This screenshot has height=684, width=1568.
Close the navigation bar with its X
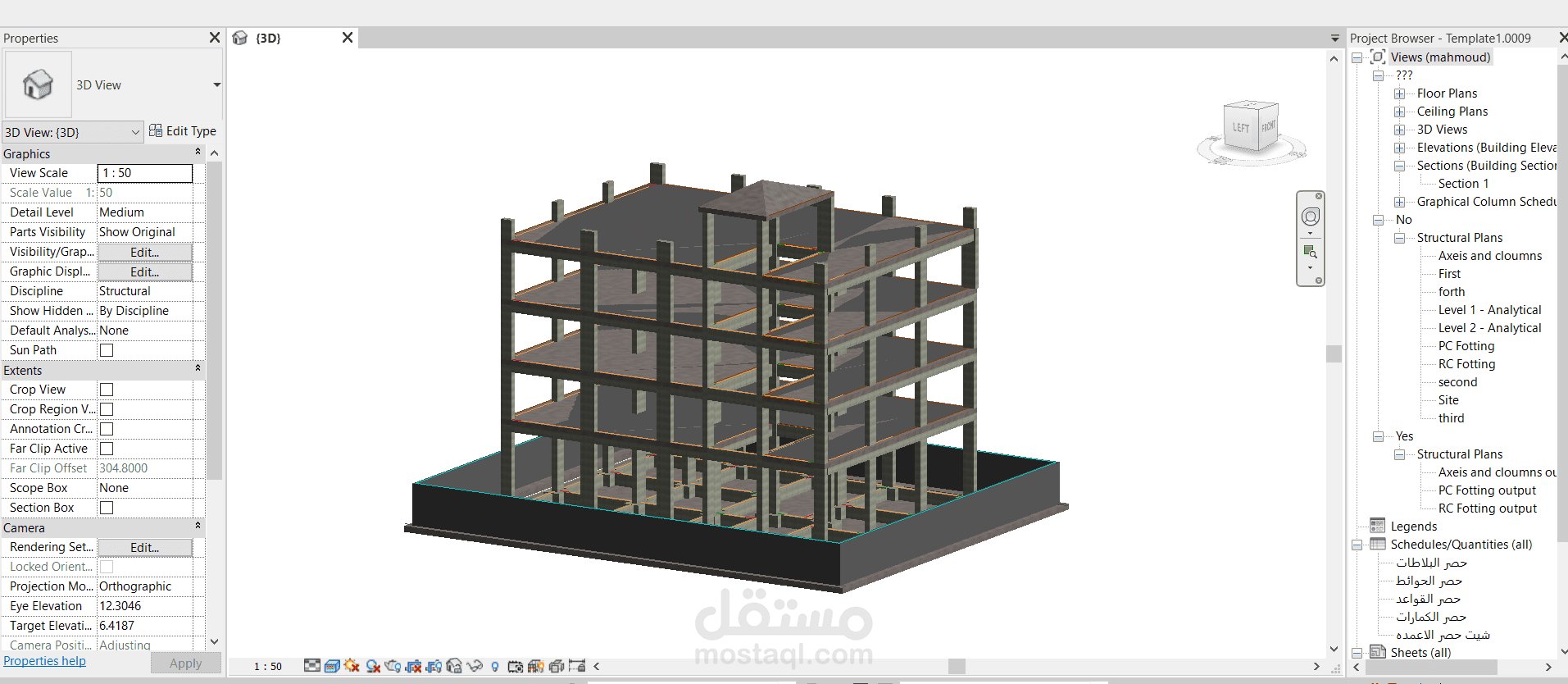point(1319,196)
